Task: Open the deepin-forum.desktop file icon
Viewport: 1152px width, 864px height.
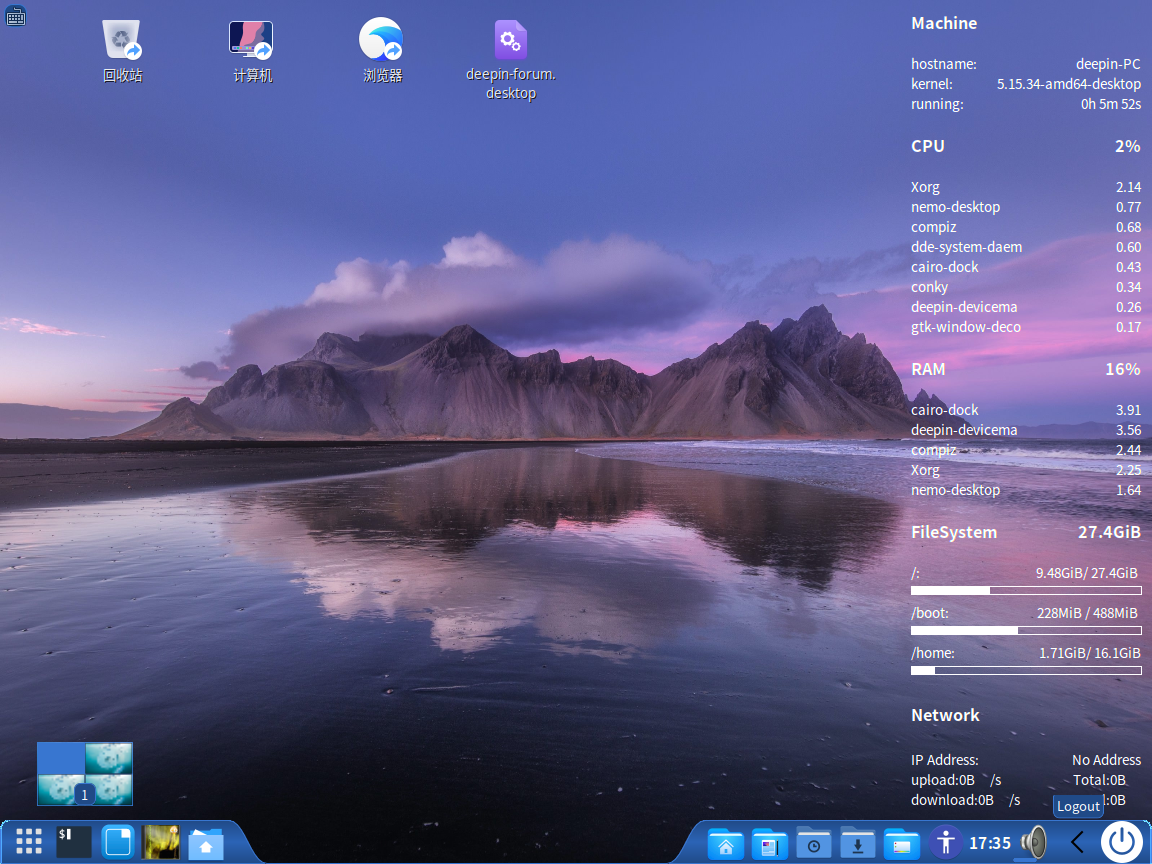Action: pyautogui.click(x=510, y=41)
